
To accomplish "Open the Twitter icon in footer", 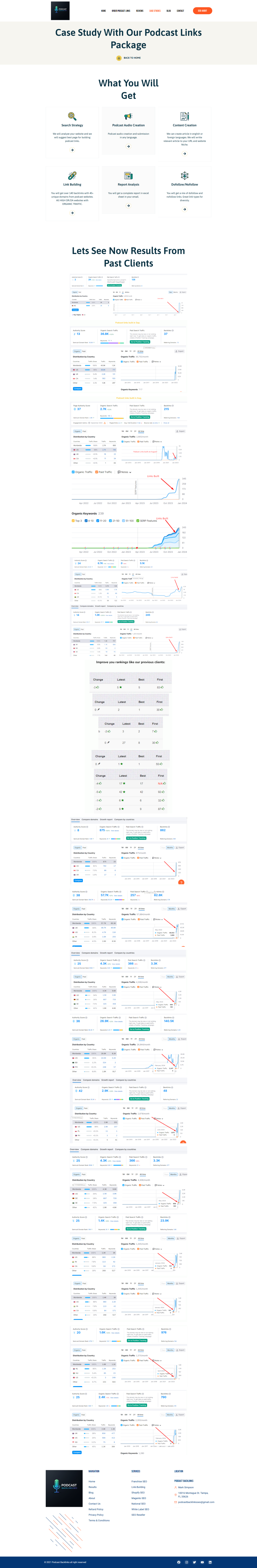I will click(194, 1562).
